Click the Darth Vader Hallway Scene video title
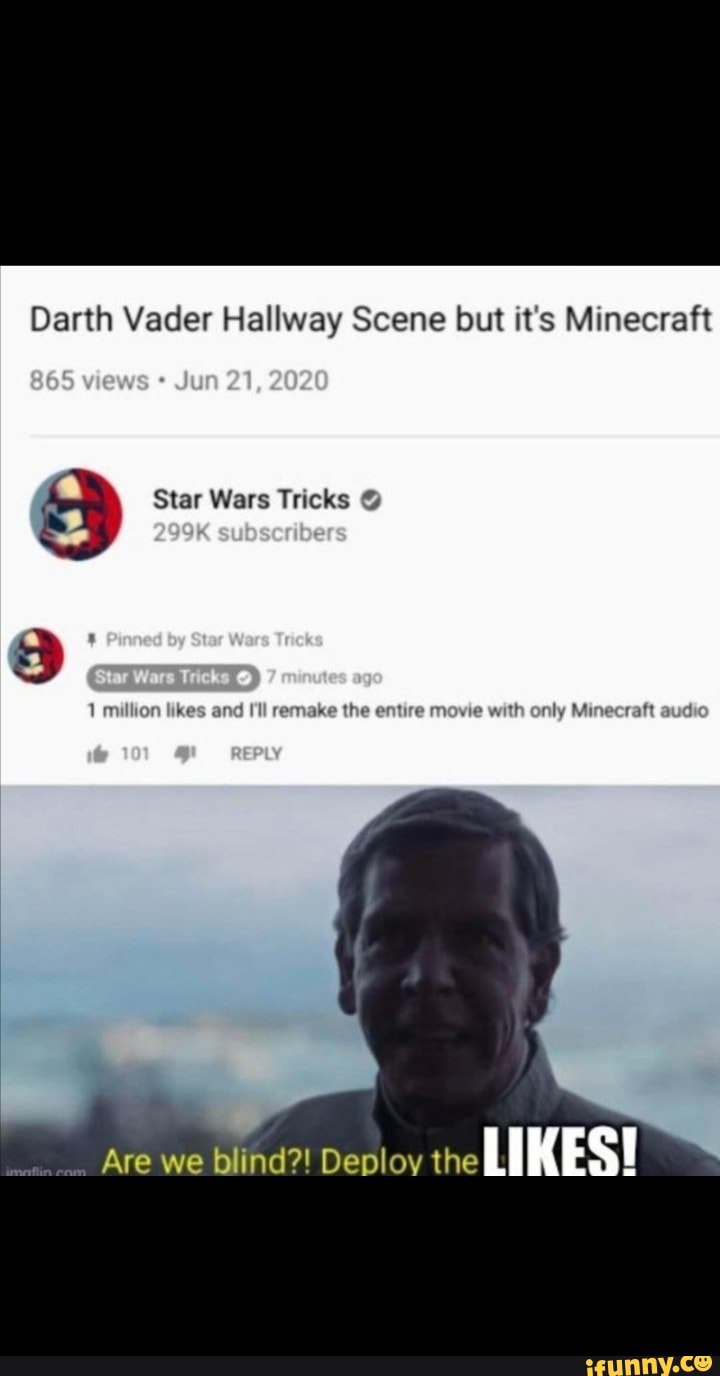 371,320
